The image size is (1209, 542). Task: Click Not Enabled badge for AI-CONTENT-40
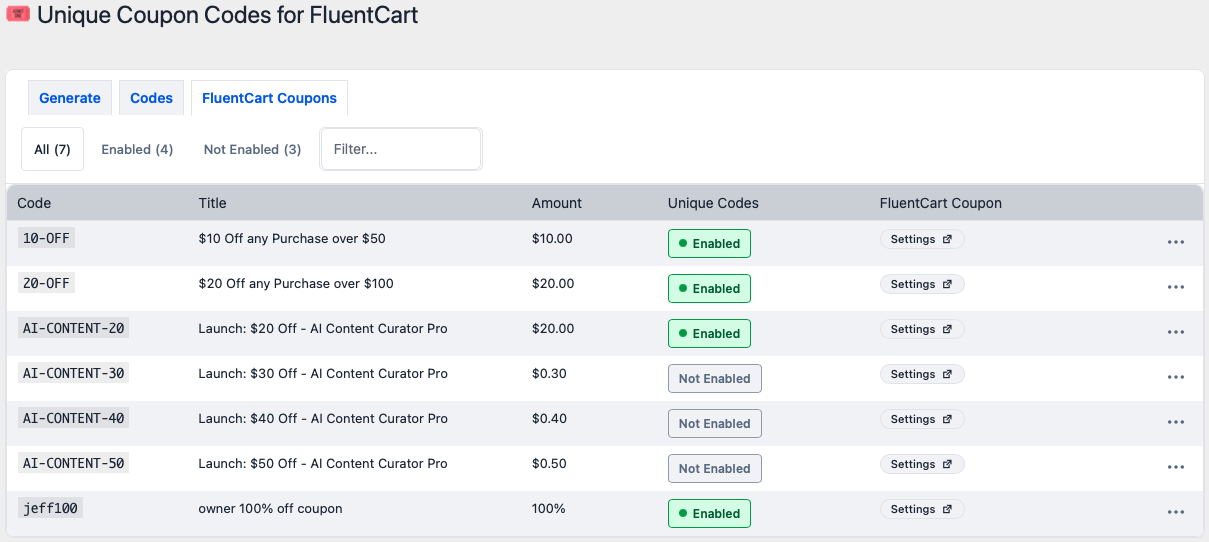(x=715, y=423)
